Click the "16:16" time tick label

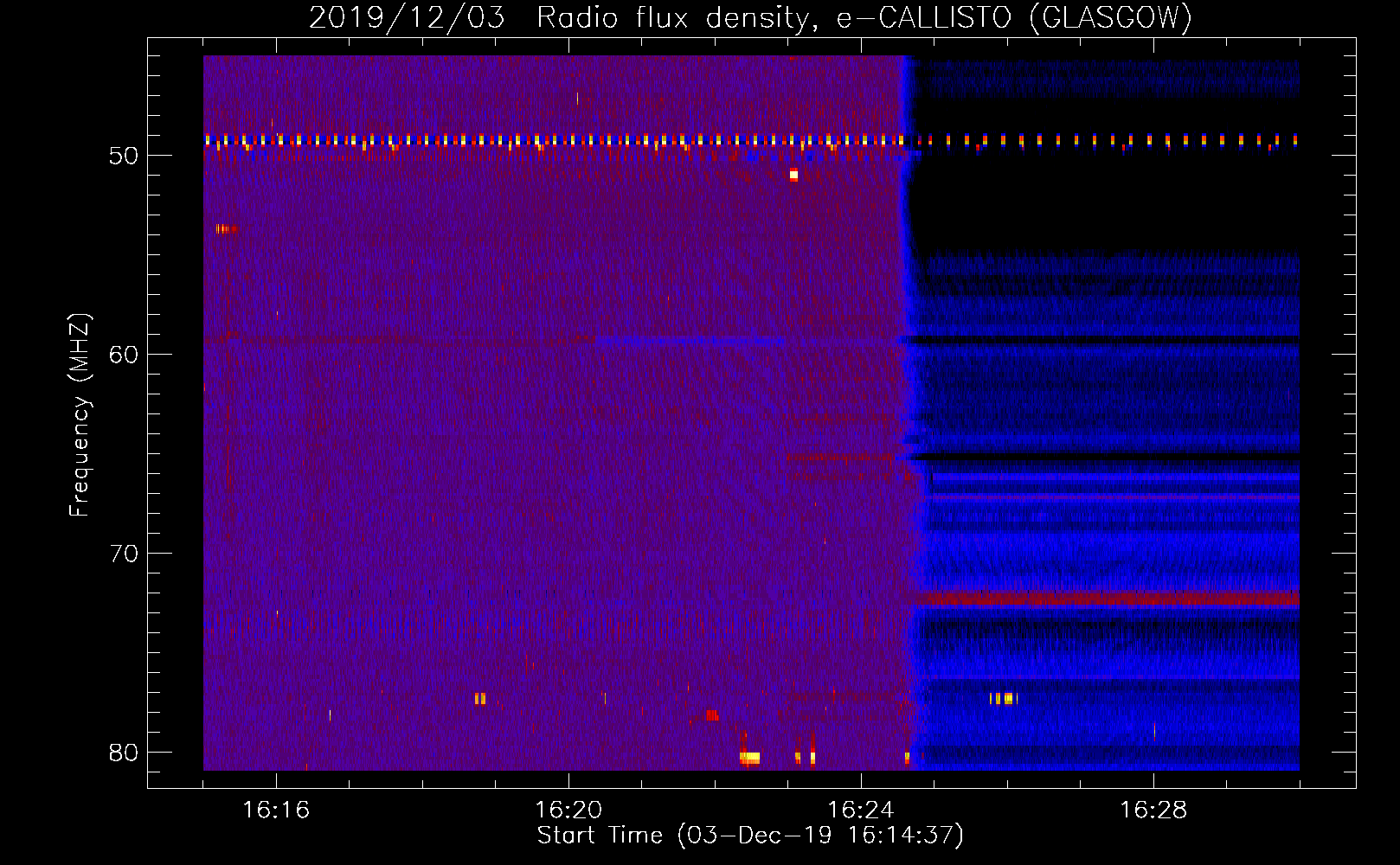coord(276,811)
